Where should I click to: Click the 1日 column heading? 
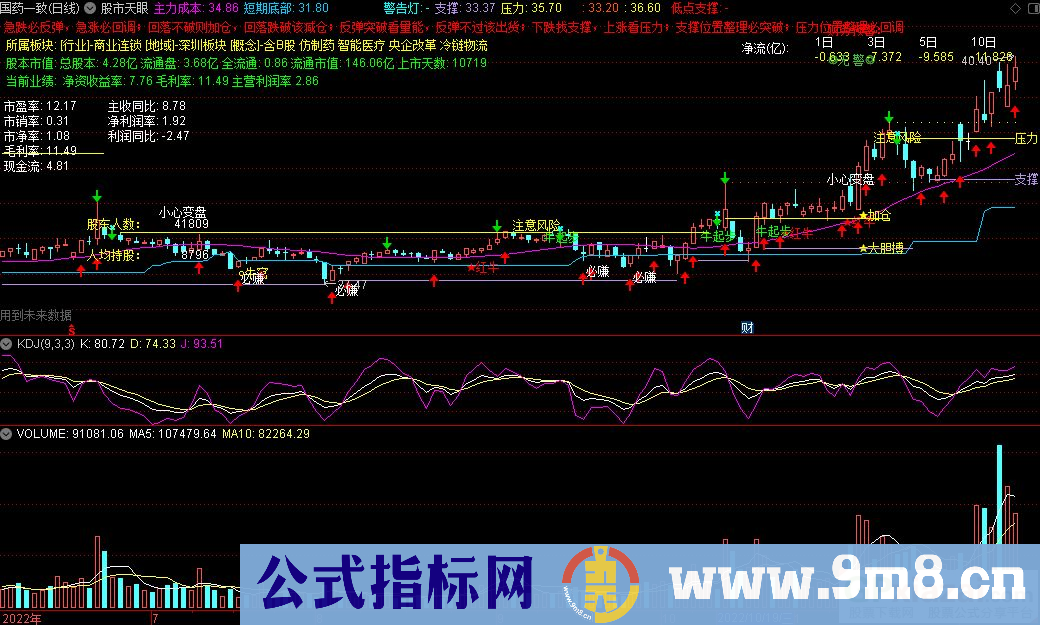point(824,42)
